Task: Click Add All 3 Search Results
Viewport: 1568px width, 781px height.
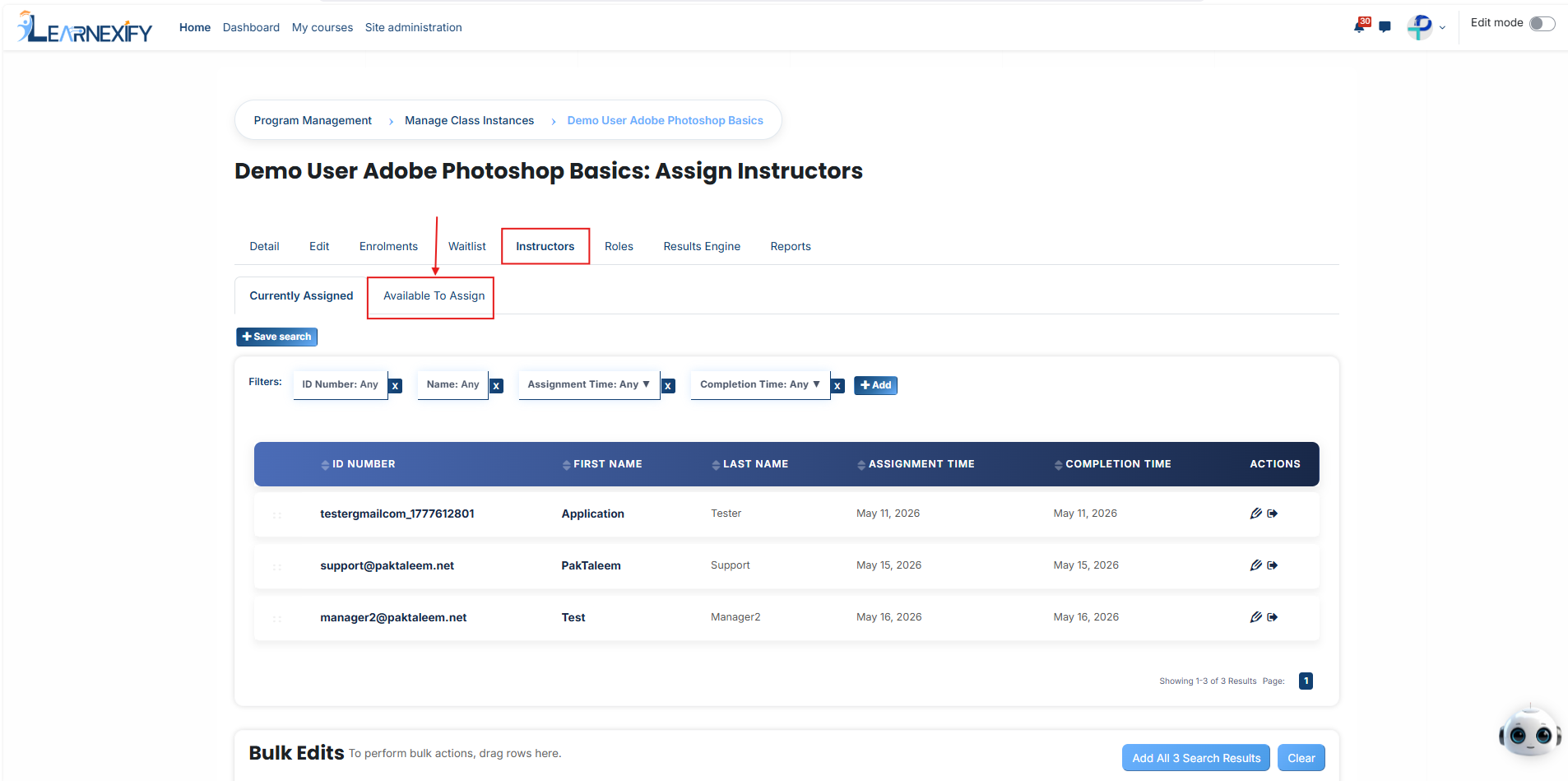Action: click(x=1196, y=758)
